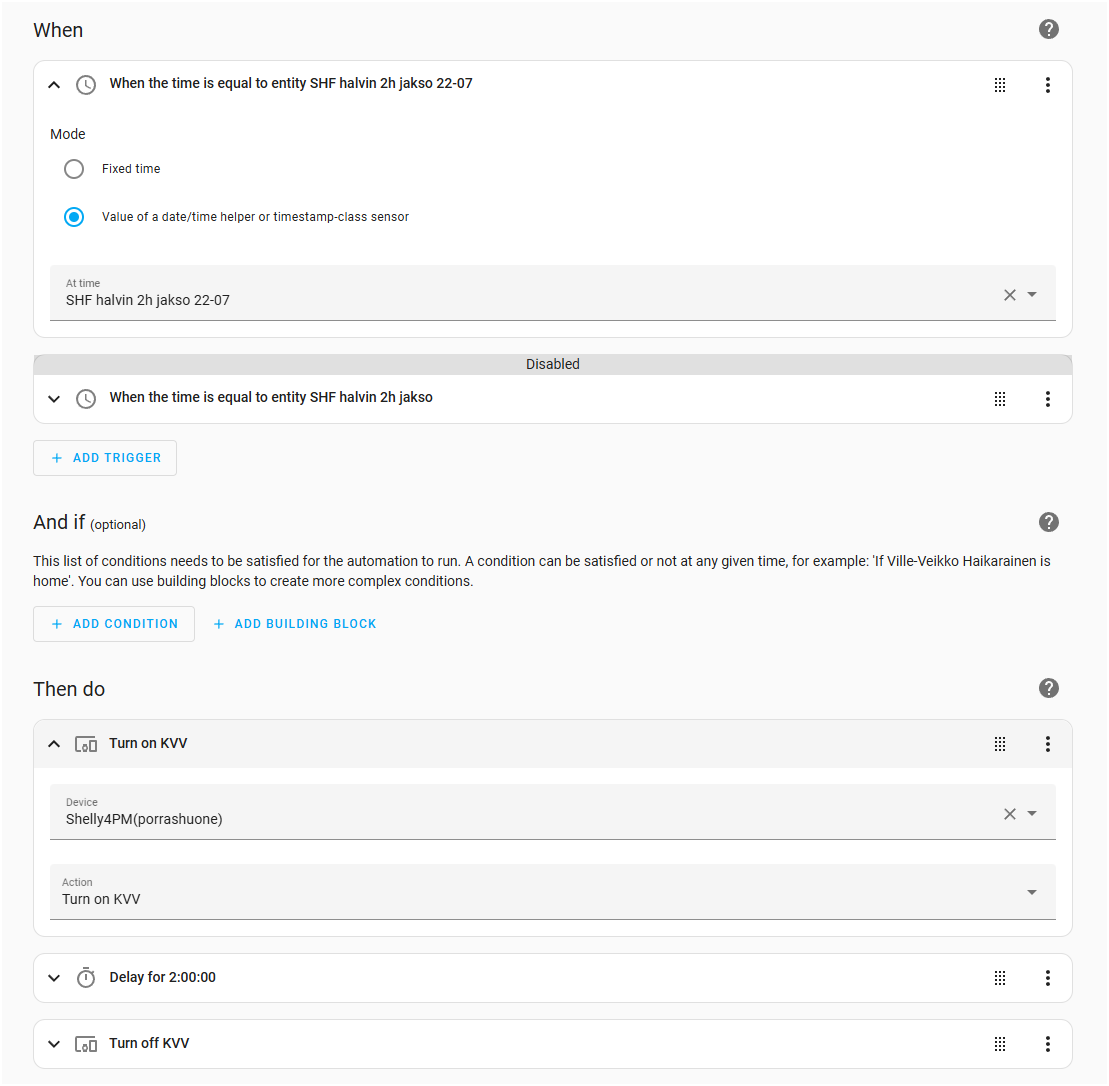Image resolution: width=1109 pixels, height=1086 pixels.
Task: Open three-dot menu for first trigger
Action: coord(1047,85)
